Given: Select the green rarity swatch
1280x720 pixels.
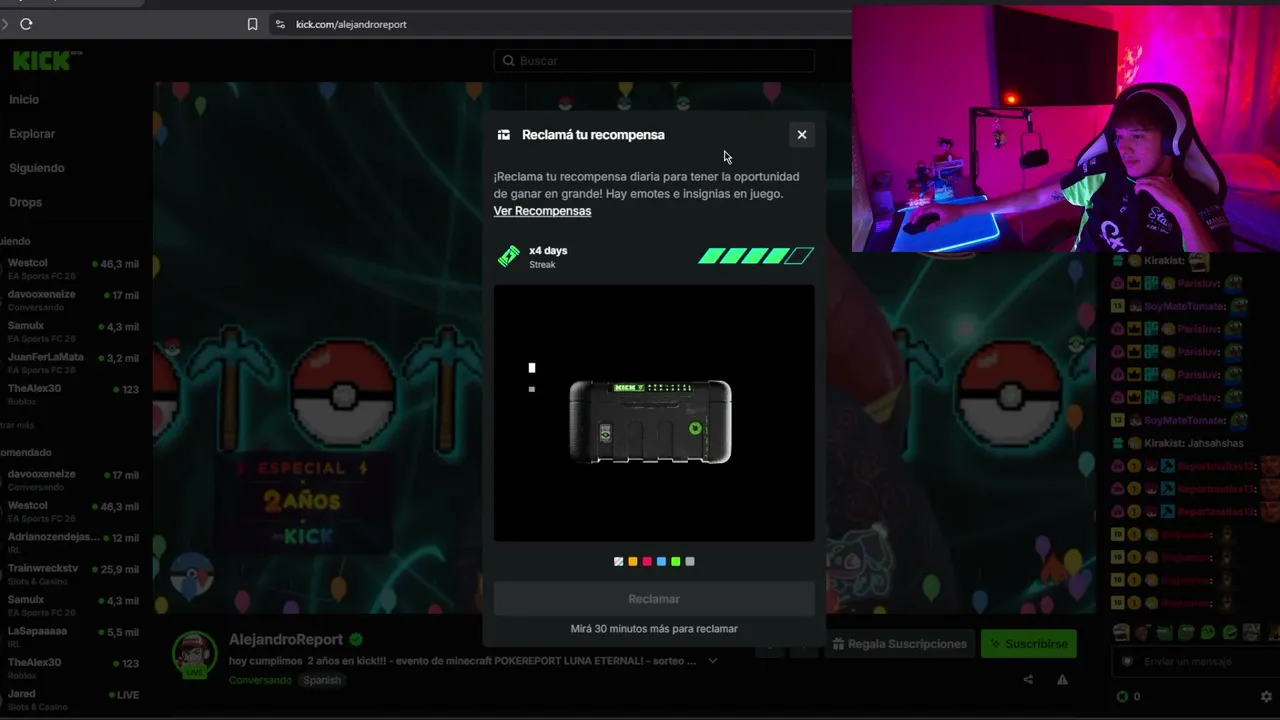Looking at the screenshot, I should pyautogui.click(x=676, y=562).
